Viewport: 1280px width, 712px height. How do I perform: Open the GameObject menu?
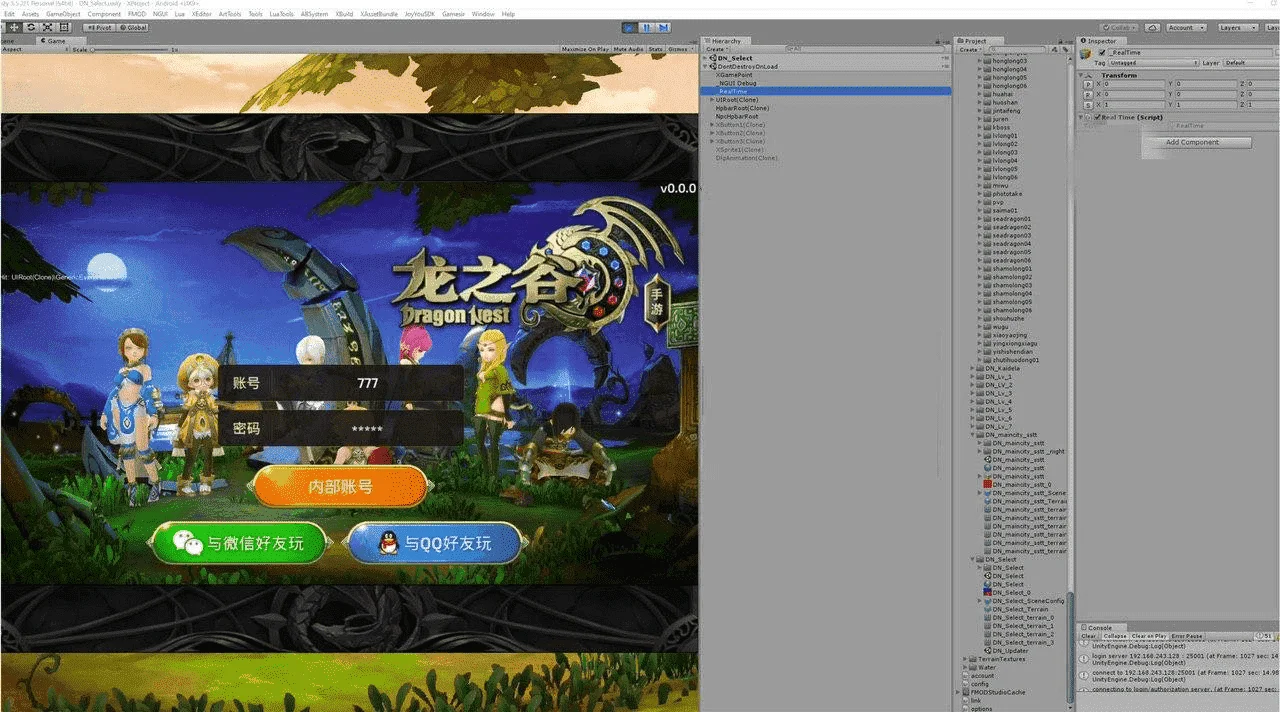(x=63, y=14)
